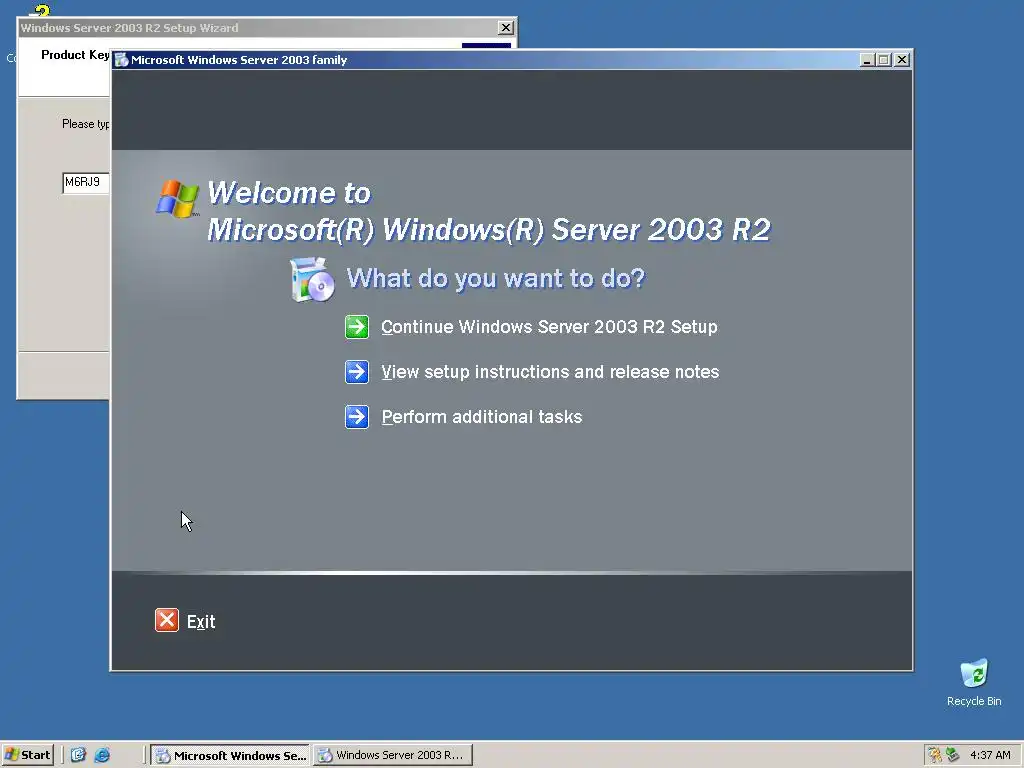Switch to Windows Server 2003 R... taskbar button
This screenshot has height=768, width=1024.
(392, 755)
